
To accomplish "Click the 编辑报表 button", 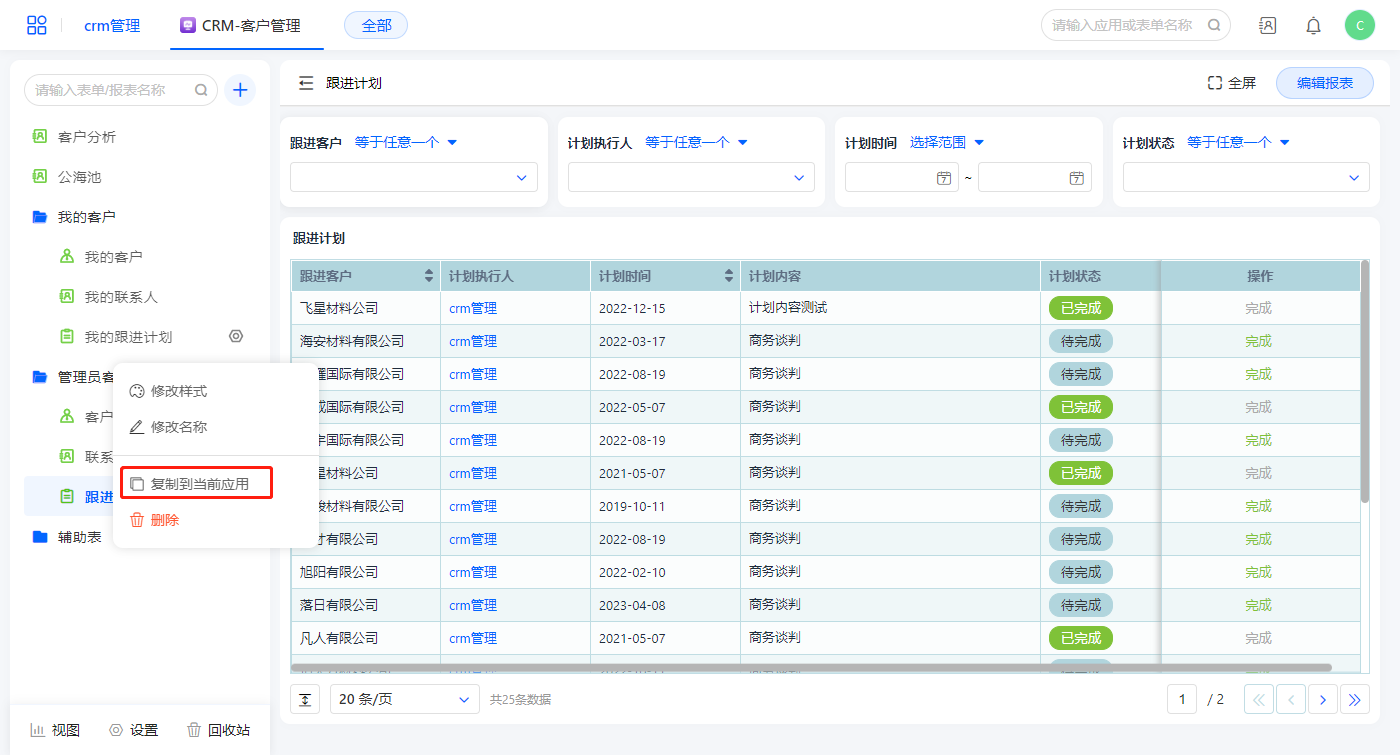I will [x=1324, y=83].
